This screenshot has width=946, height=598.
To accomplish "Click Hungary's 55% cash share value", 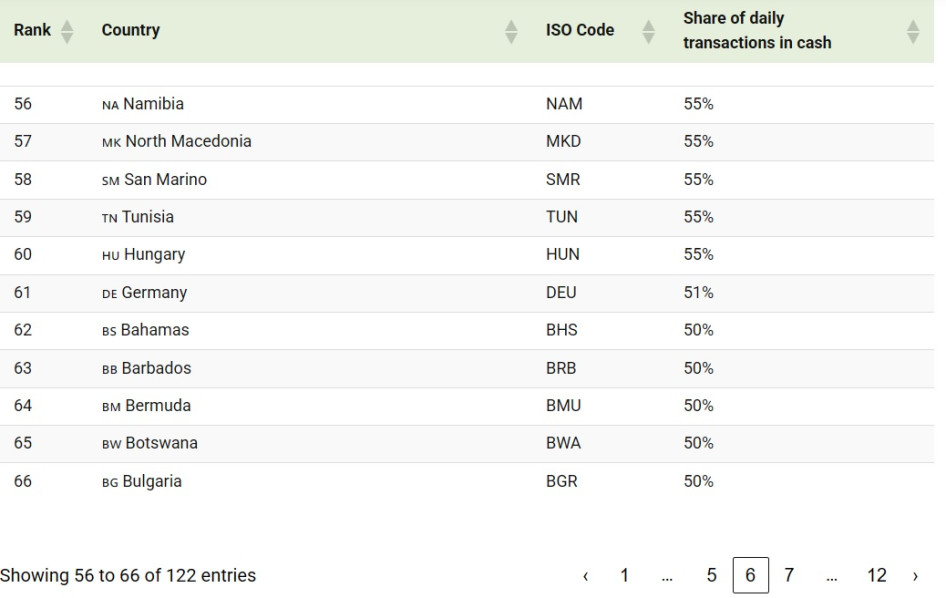I will pos(698,255).
